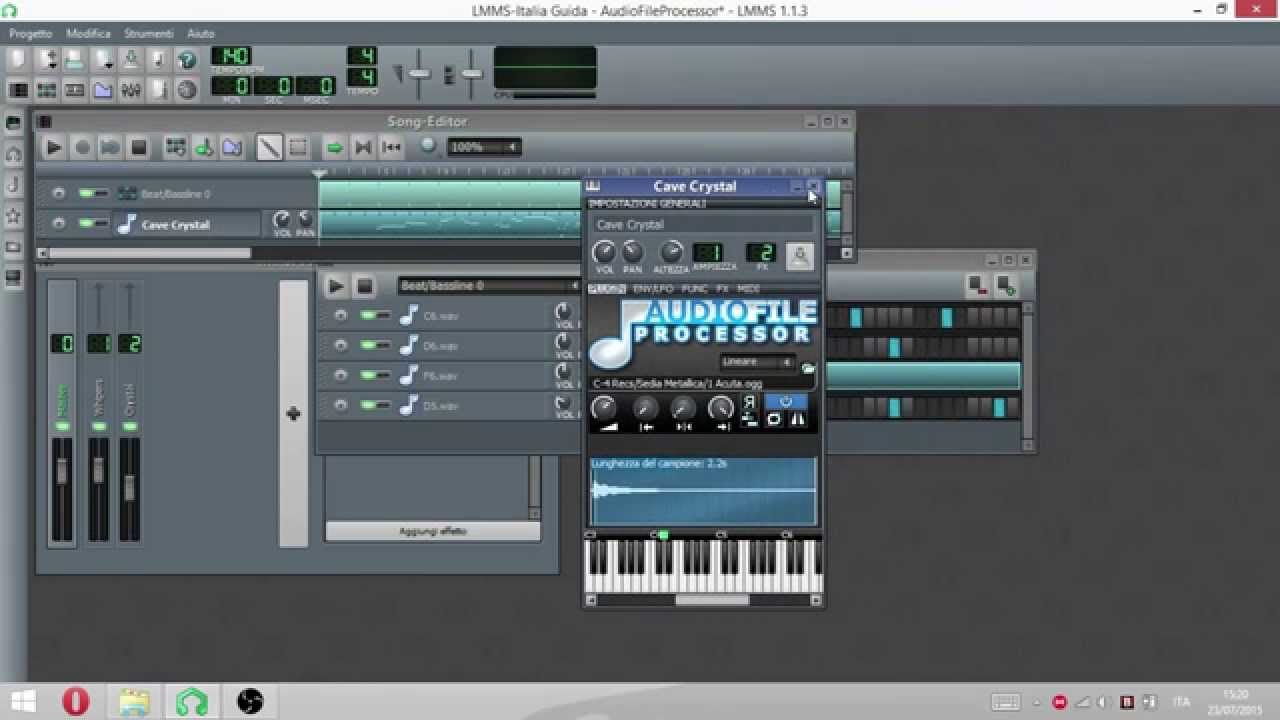The height and width of the screenshot is (720, 1280).
Task: Open the Lineare interpolation dropdown
Action: pos(757,362)
